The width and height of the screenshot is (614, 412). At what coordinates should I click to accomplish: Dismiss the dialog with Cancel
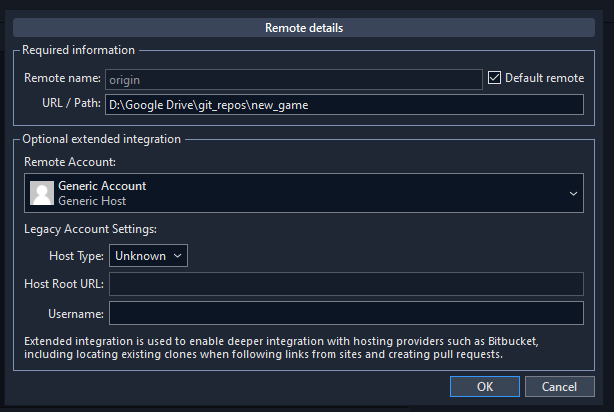point(560,387)
